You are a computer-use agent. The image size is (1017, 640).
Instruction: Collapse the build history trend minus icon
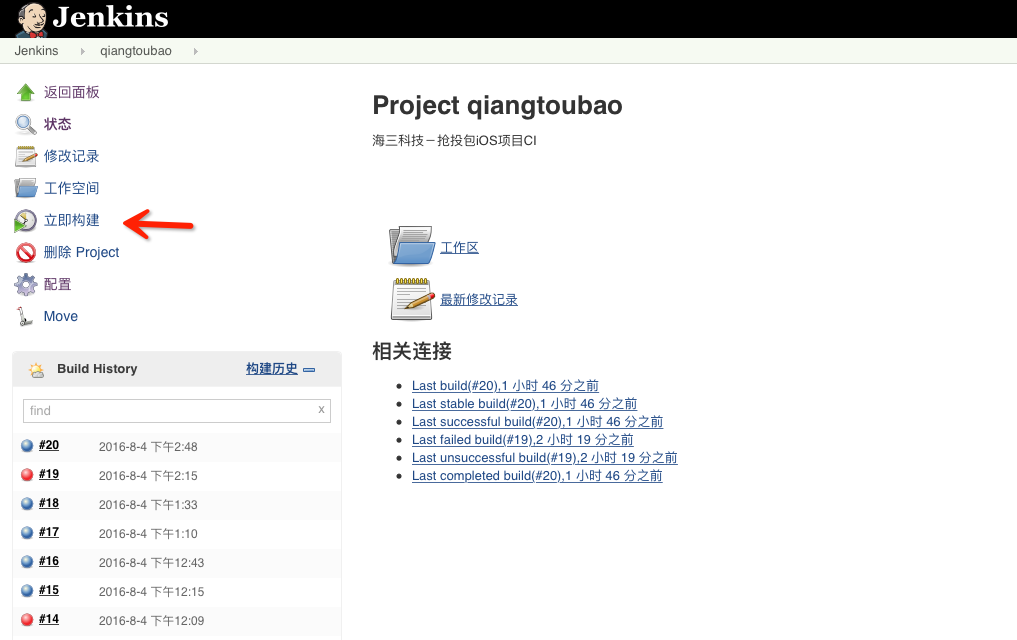[309, 370]
